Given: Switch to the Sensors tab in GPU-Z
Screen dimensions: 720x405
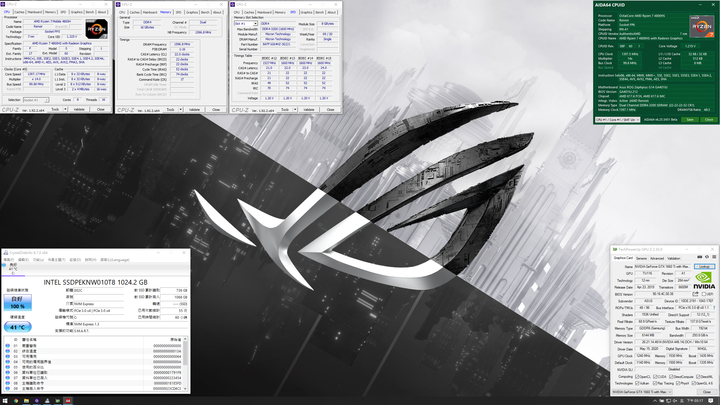Looking at the screenshot, I should click(x=641, y=258).
